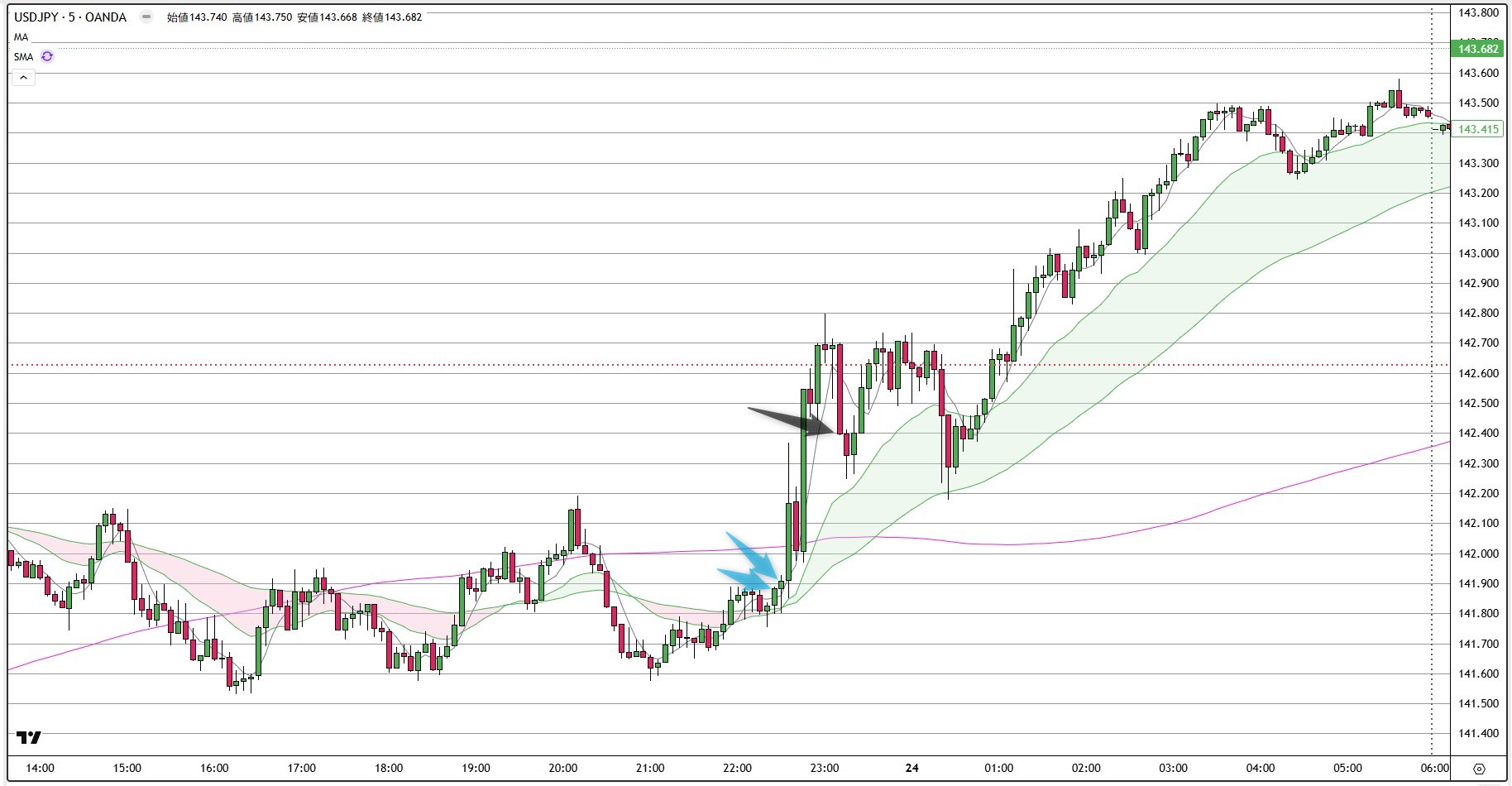Click the SMA refresh status icon
Viewport: 1512px width, 786px height.
tap(47, 56)
